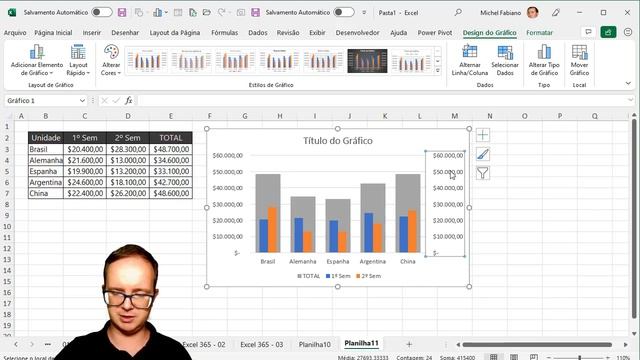Open the comments pane icon
640x360 pixels.
(x=588, y=32)
